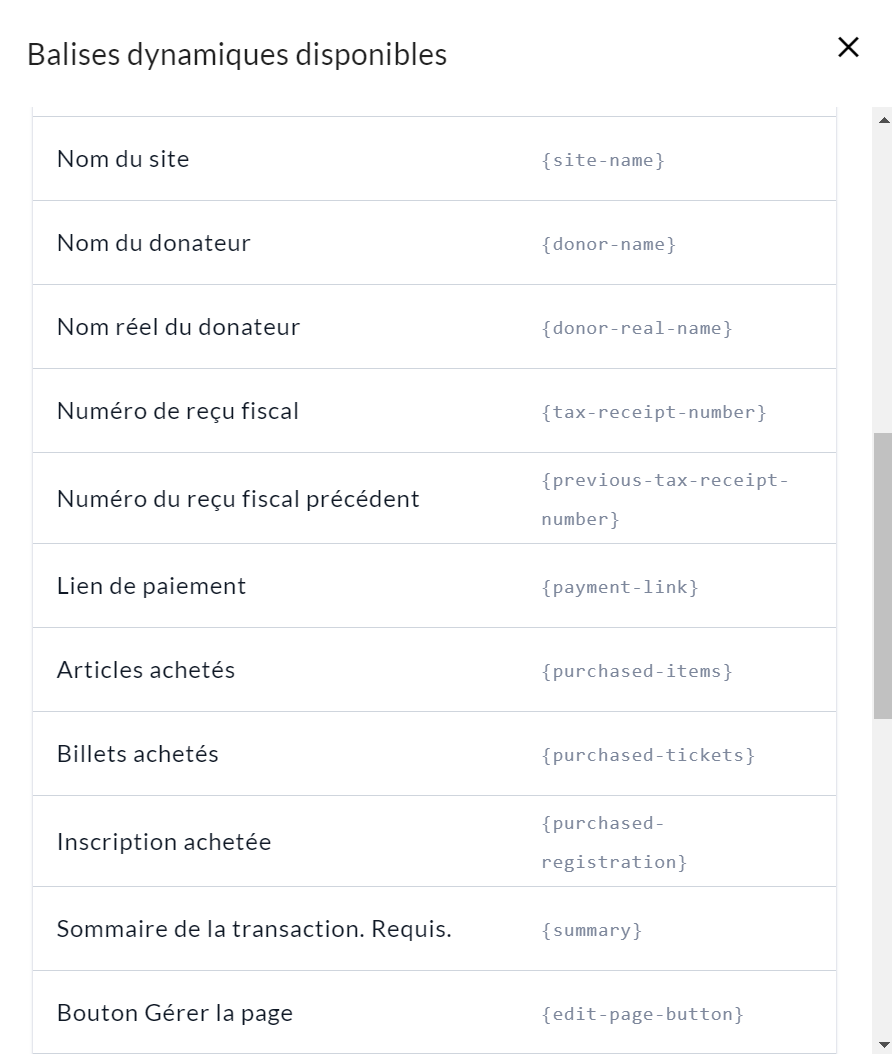
Task: Click the {donor-real-name} tag code
Action: pos(637,328)
